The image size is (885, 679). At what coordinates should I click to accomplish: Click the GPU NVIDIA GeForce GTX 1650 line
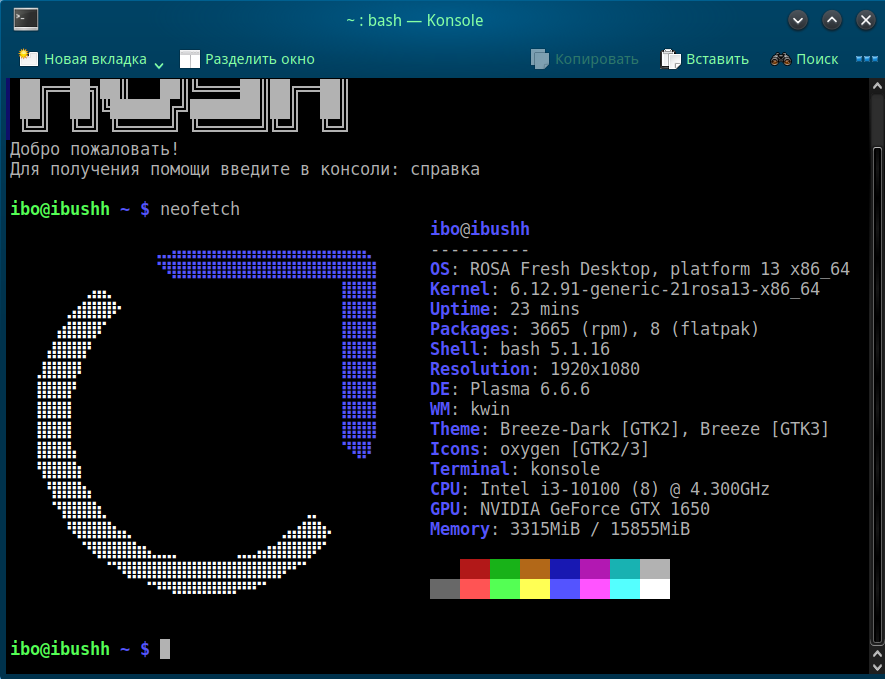tap(569, 509)
